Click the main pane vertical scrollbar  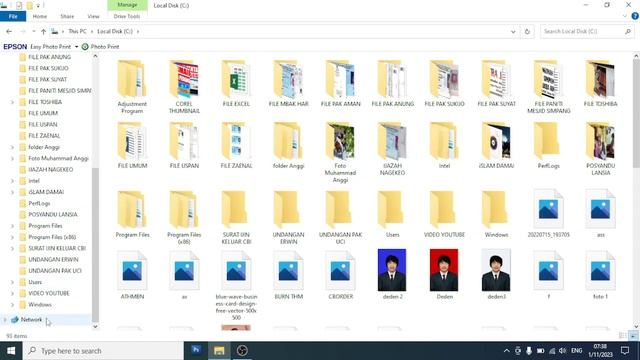[x=636, y=114]
